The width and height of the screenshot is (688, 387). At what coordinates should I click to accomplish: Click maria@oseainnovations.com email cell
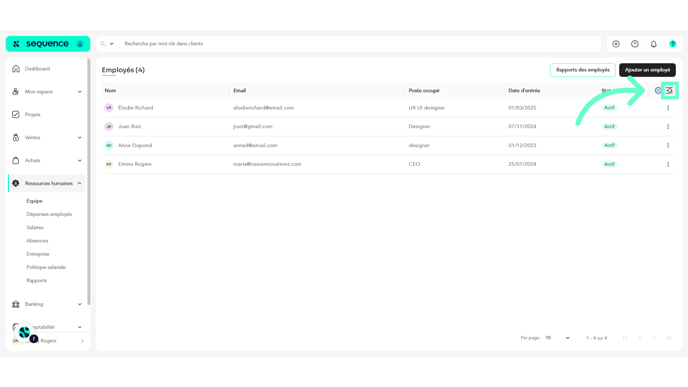267,164
